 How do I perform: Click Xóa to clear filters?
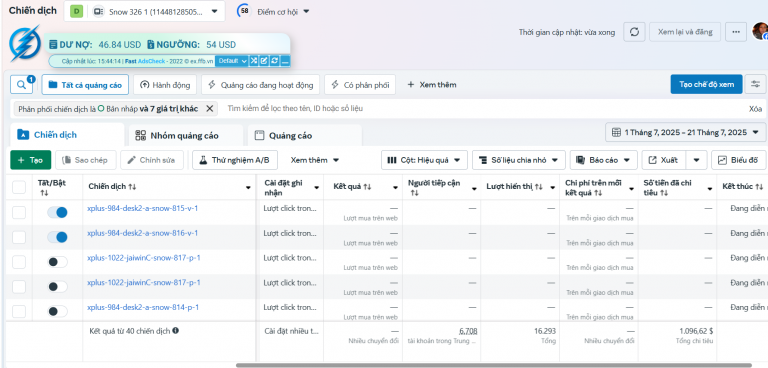click(755, 109)
